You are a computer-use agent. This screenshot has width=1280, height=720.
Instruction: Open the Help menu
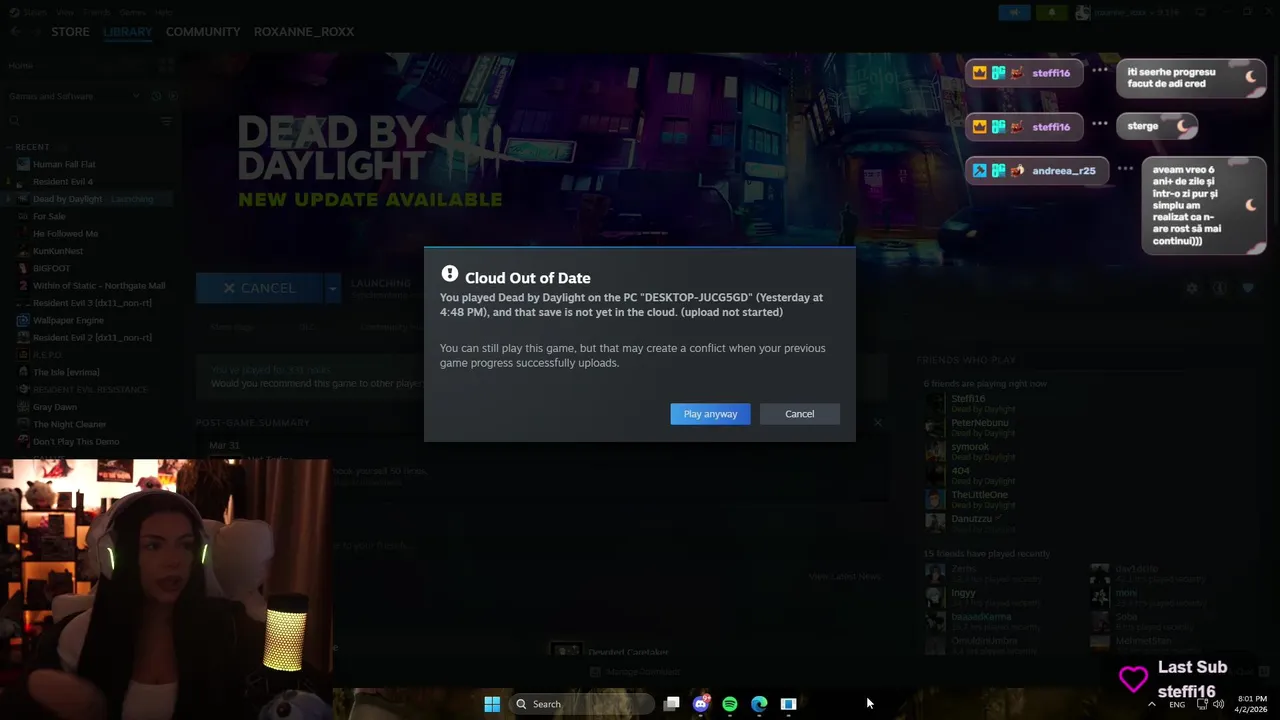[164, 12]
